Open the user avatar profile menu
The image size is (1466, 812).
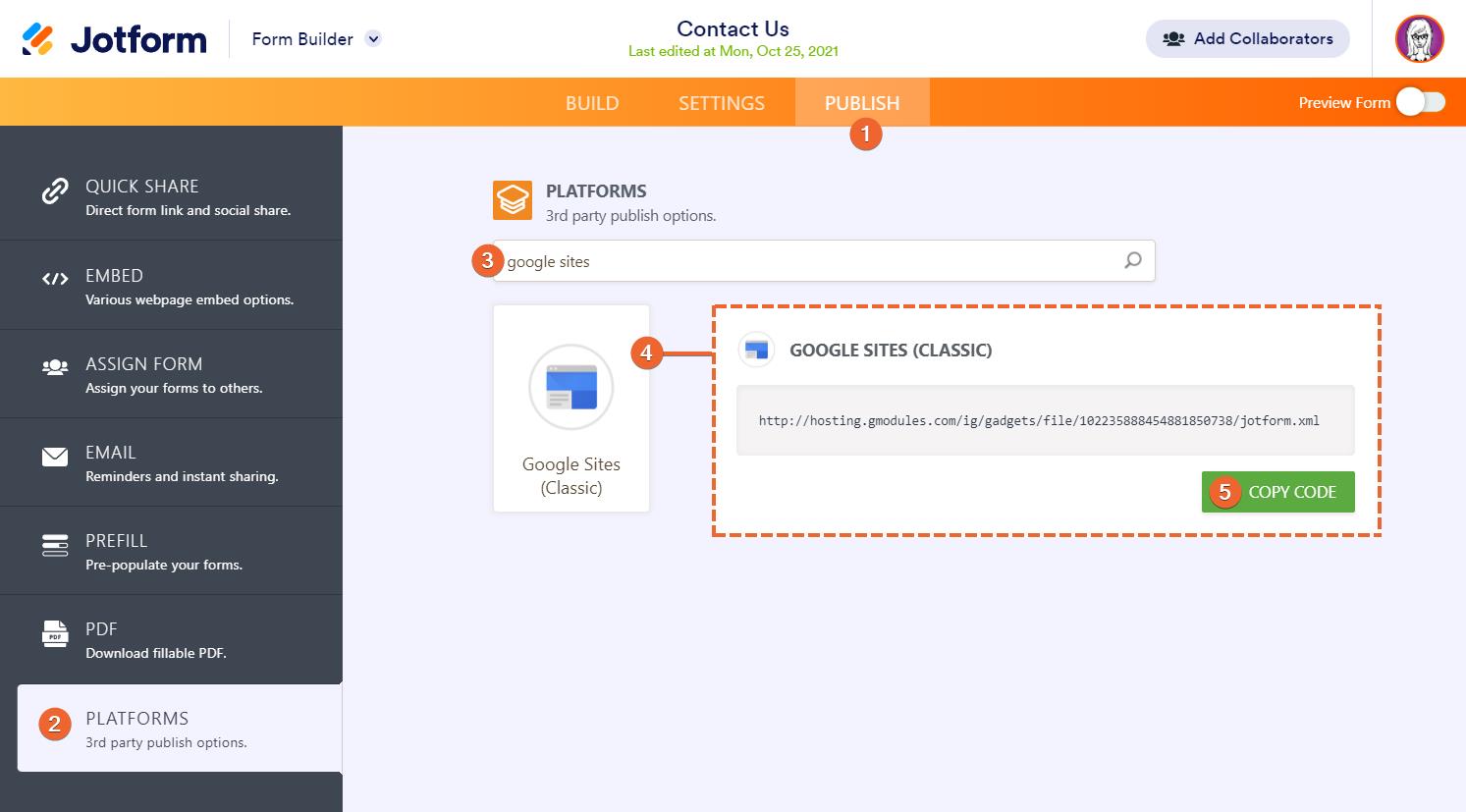coord(1419,39)
